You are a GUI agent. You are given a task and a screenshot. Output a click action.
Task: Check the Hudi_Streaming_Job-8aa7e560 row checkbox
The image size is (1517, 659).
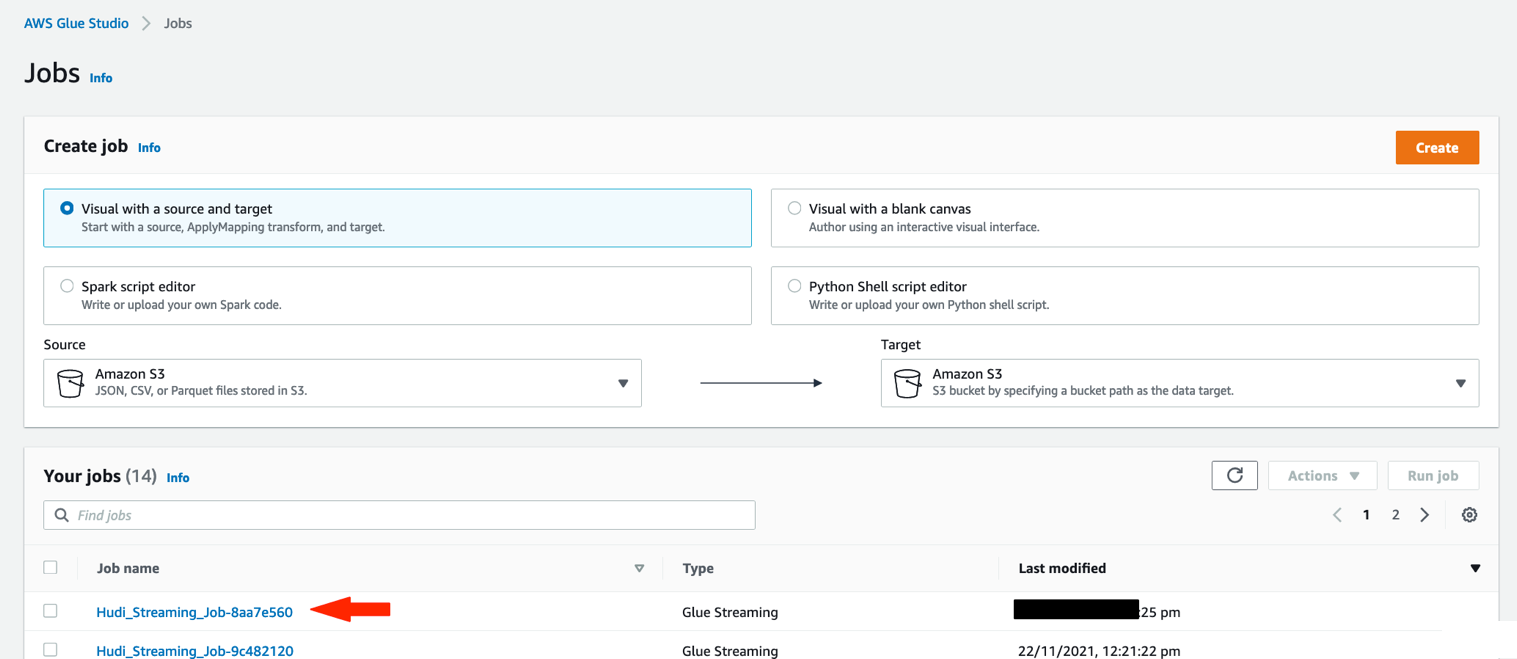51,610
